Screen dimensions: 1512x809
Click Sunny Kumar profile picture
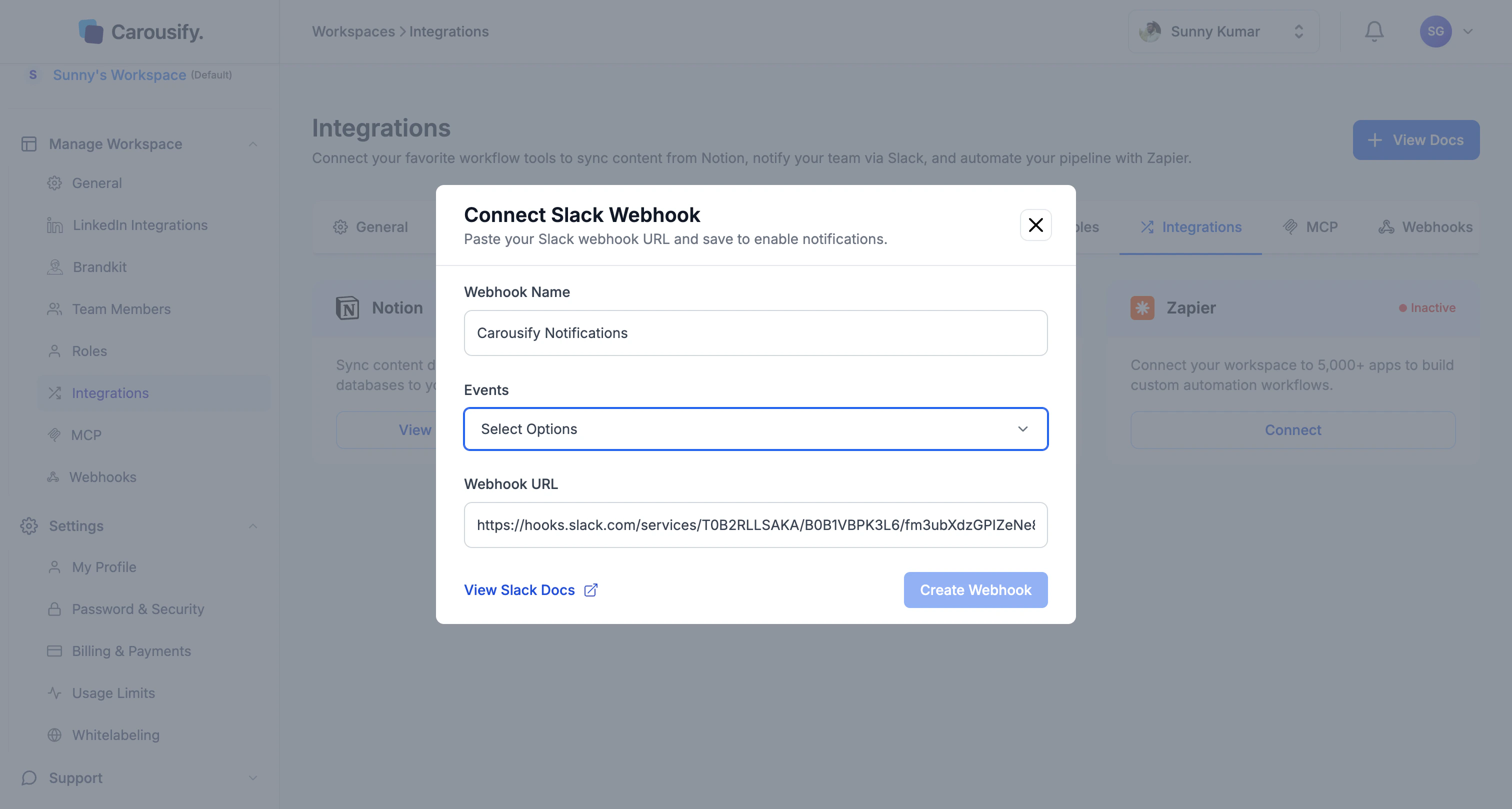1150,31
